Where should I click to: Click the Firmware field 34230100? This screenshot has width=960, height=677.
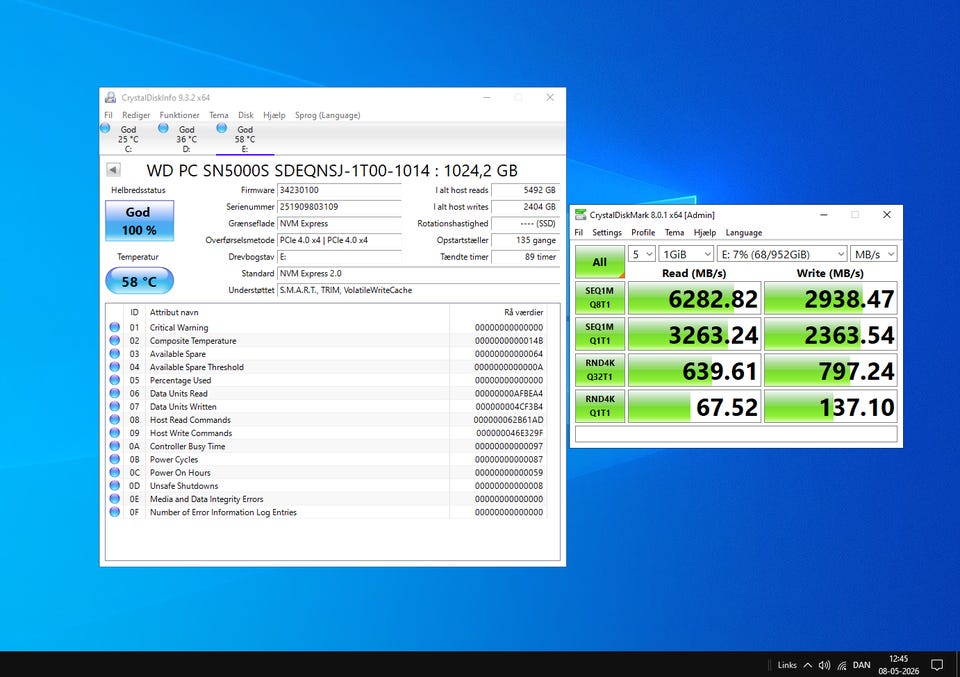coord(339,190)
